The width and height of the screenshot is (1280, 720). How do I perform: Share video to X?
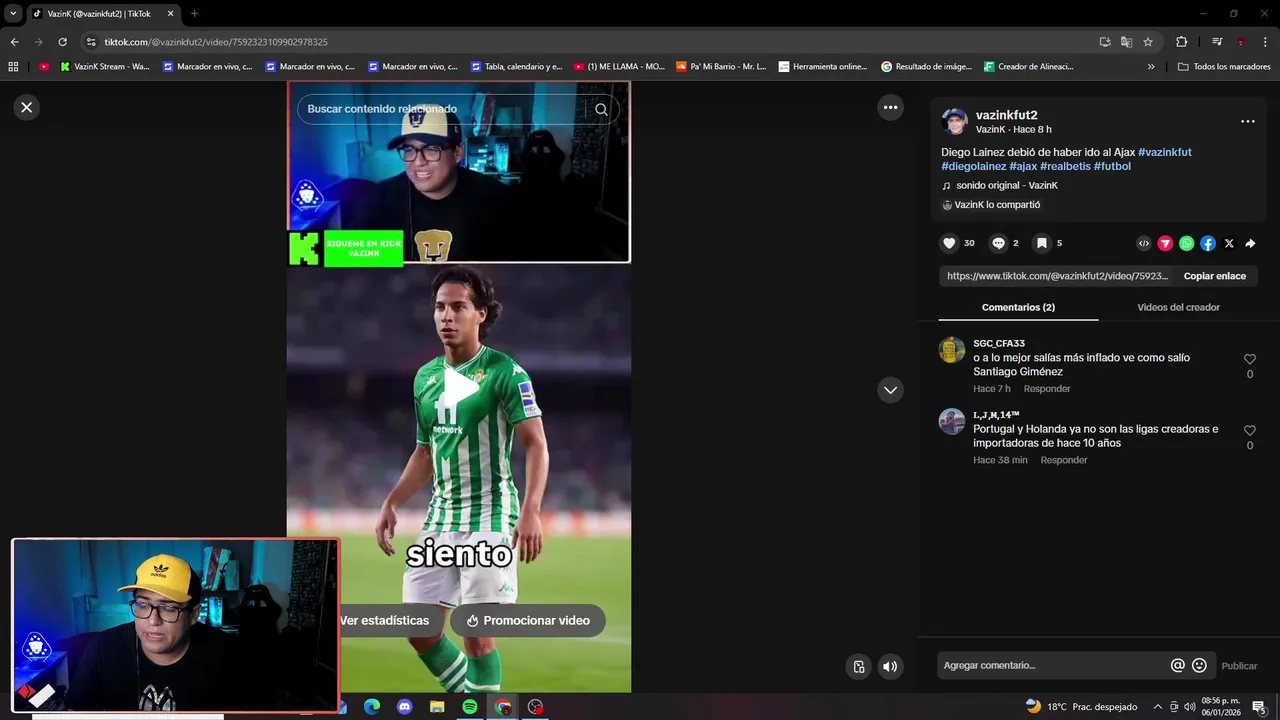(1229, 243)
